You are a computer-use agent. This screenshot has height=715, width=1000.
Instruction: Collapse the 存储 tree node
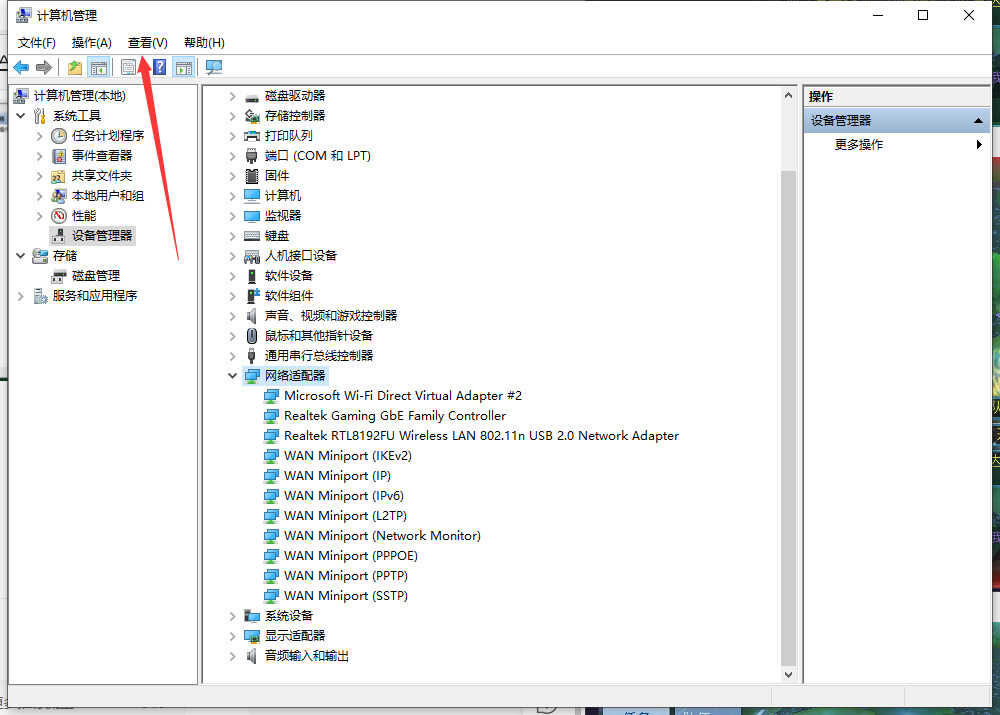pos(20,255)
